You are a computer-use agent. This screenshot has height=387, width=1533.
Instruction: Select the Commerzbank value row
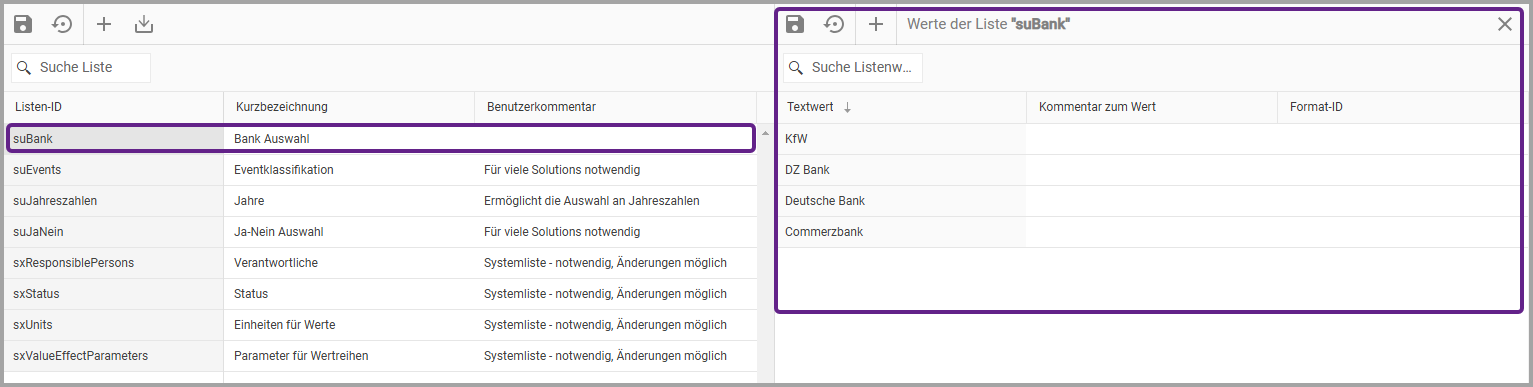click(x=1150, y=232)
